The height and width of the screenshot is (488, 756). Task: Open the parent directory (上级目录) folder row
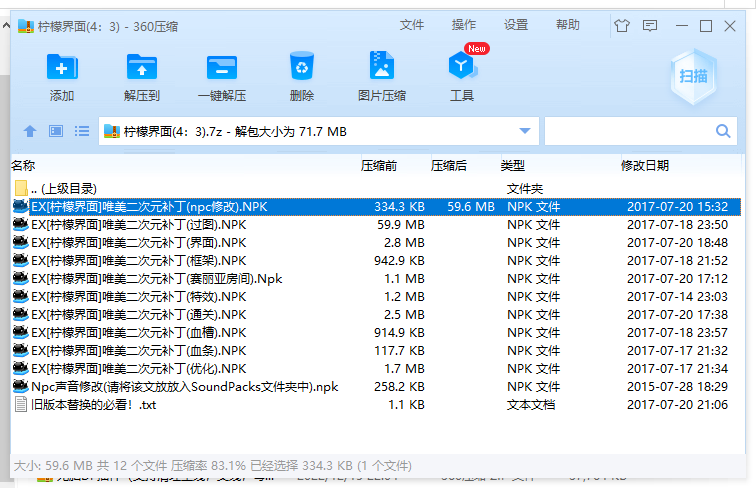[x=63, y=188]
